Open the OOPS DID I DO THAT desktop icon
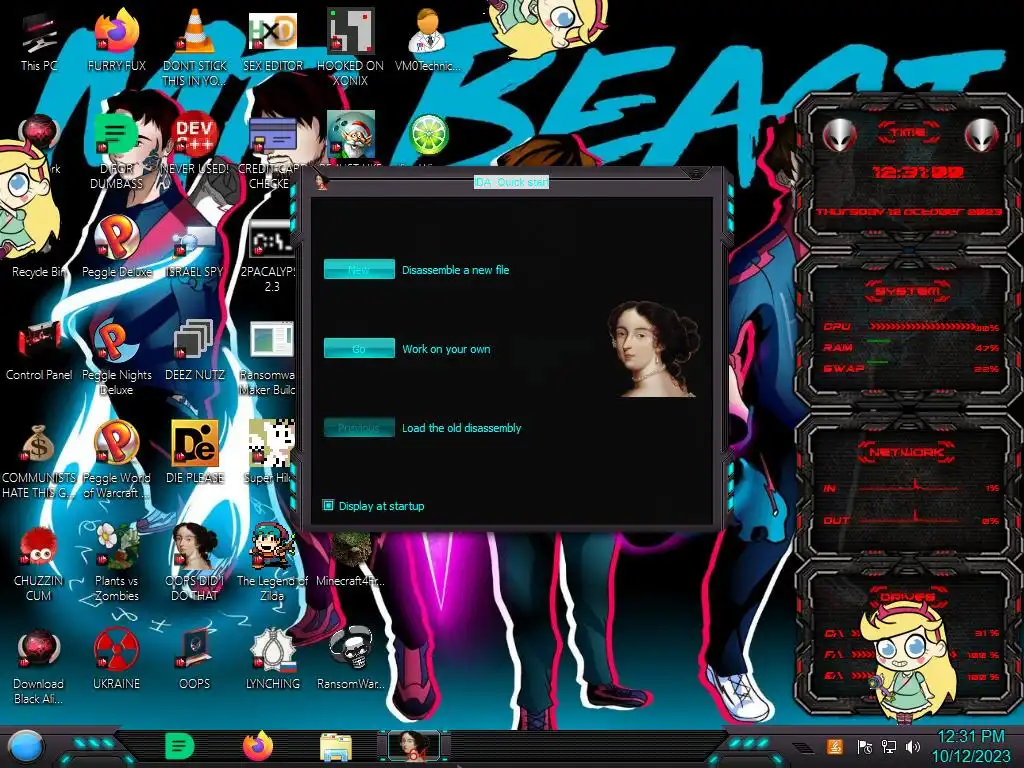The image size is (1024, 768). (x=195, y=546)
